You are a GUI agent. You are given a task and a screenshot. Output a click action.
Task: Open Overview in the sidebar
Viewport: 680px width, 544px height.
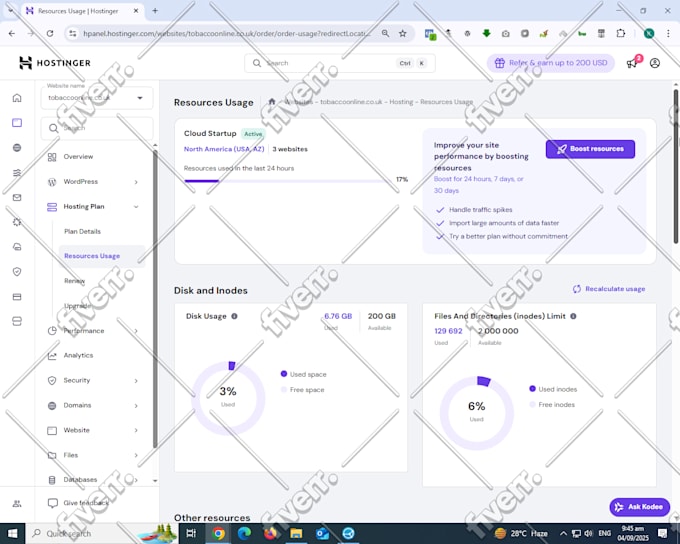(78, 157)
